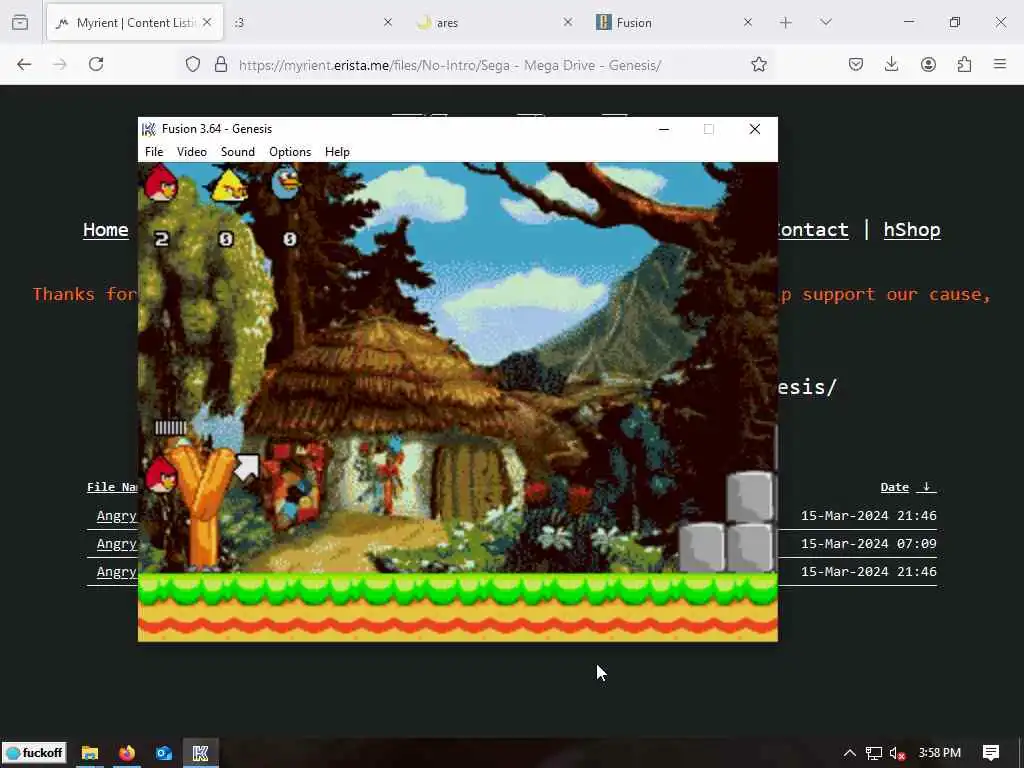The width and height of the screenshot is (1024, 768).
Task: Click the Fusion emulator taskbar icon
Action: [200, 753]
